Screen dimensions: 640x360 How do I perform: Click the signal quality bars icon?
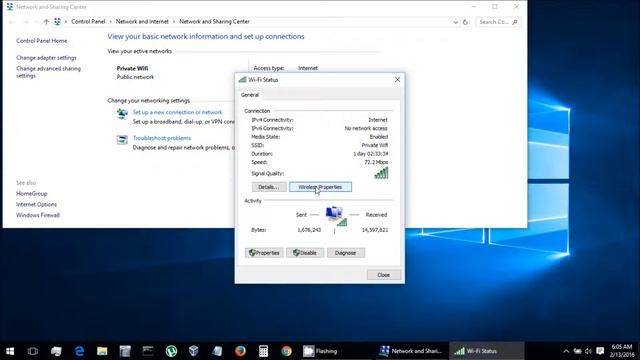[381, 173]
